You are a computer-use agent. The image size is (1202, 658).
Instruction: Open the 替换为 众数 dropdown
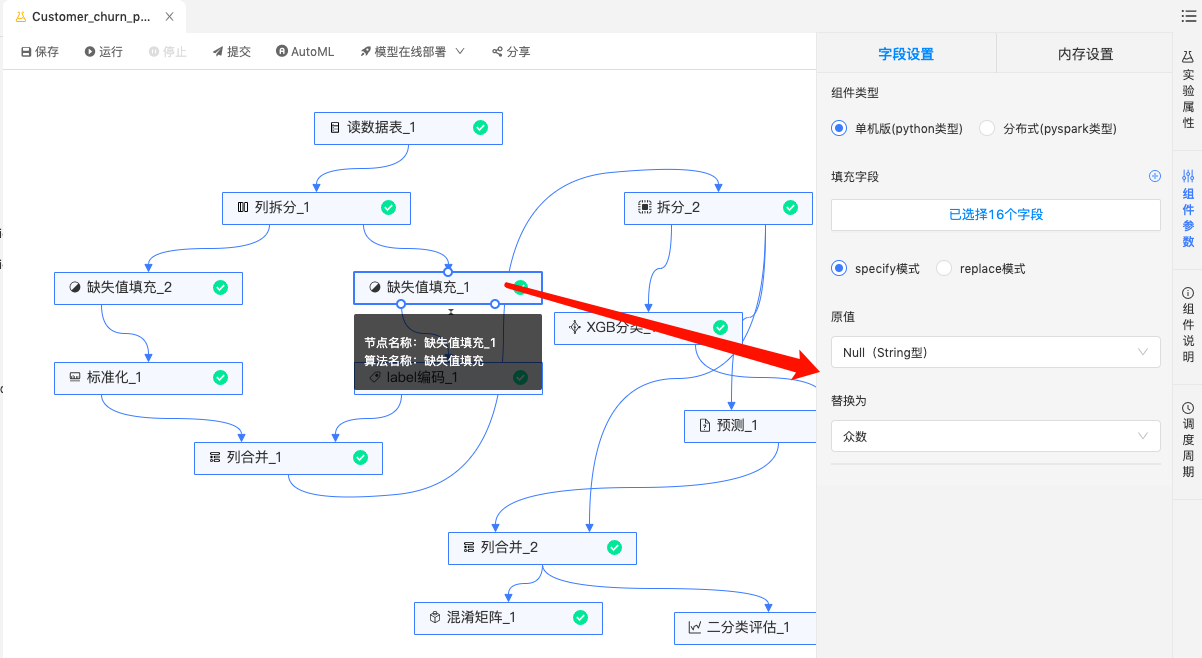pyautogui.click(x=996, y=436)
